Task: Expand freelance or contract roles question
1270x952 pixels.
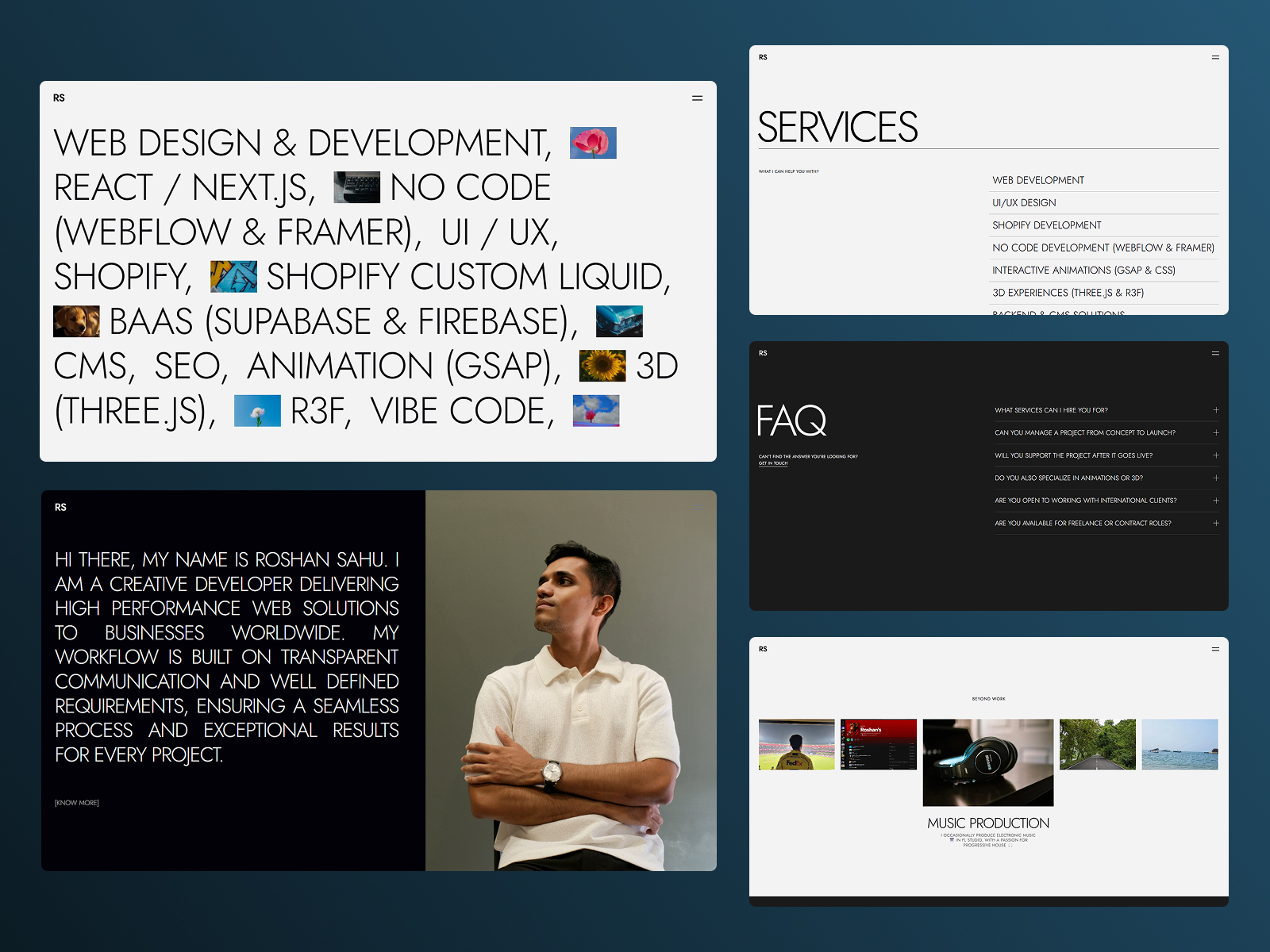Action: coord(1106,524)
